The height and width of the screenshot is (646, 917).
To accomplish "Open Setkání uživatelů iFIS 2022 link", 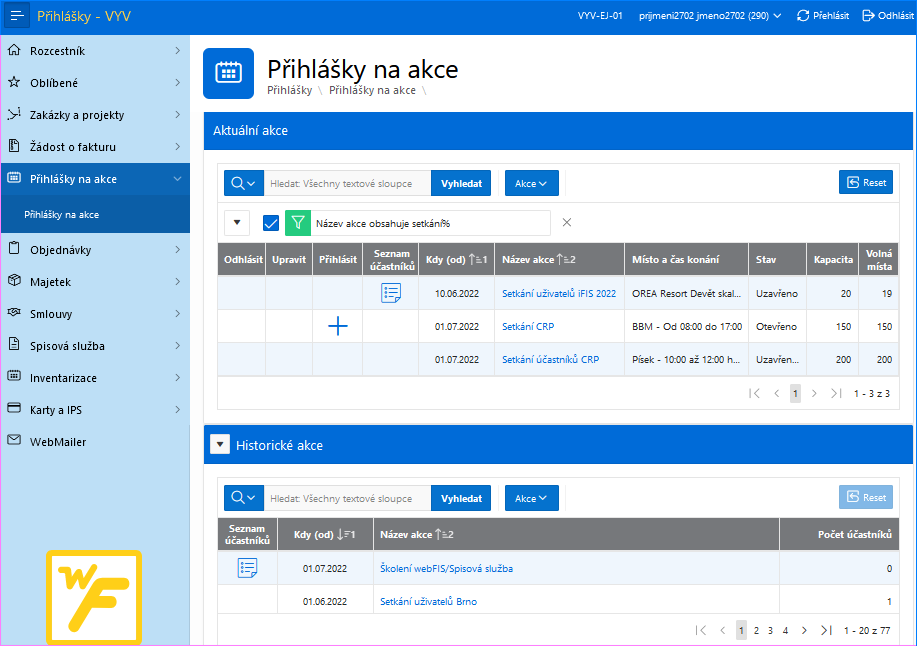I will click(559, 293).
